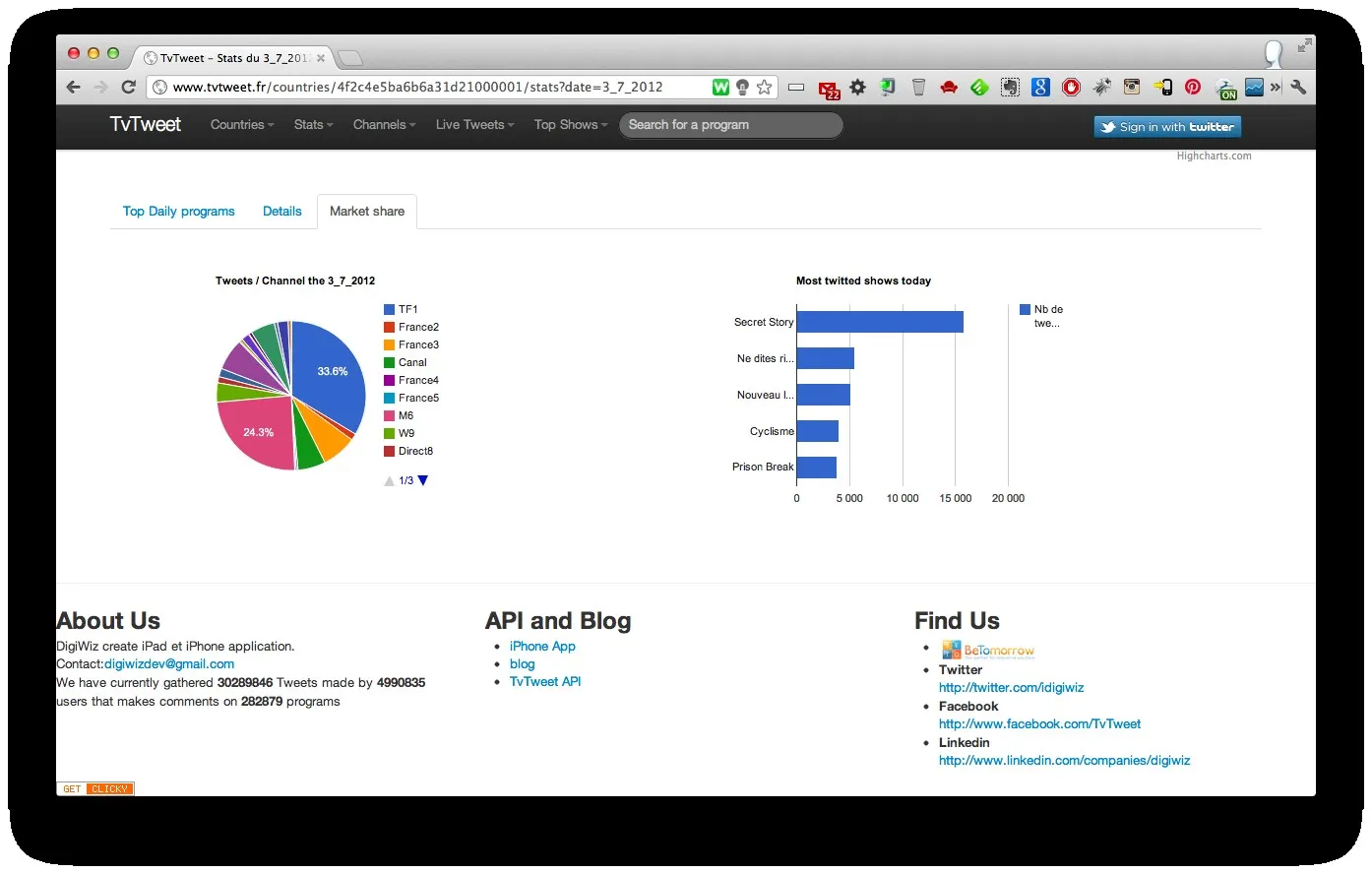Click the Search for a program field

click(730, 125)
